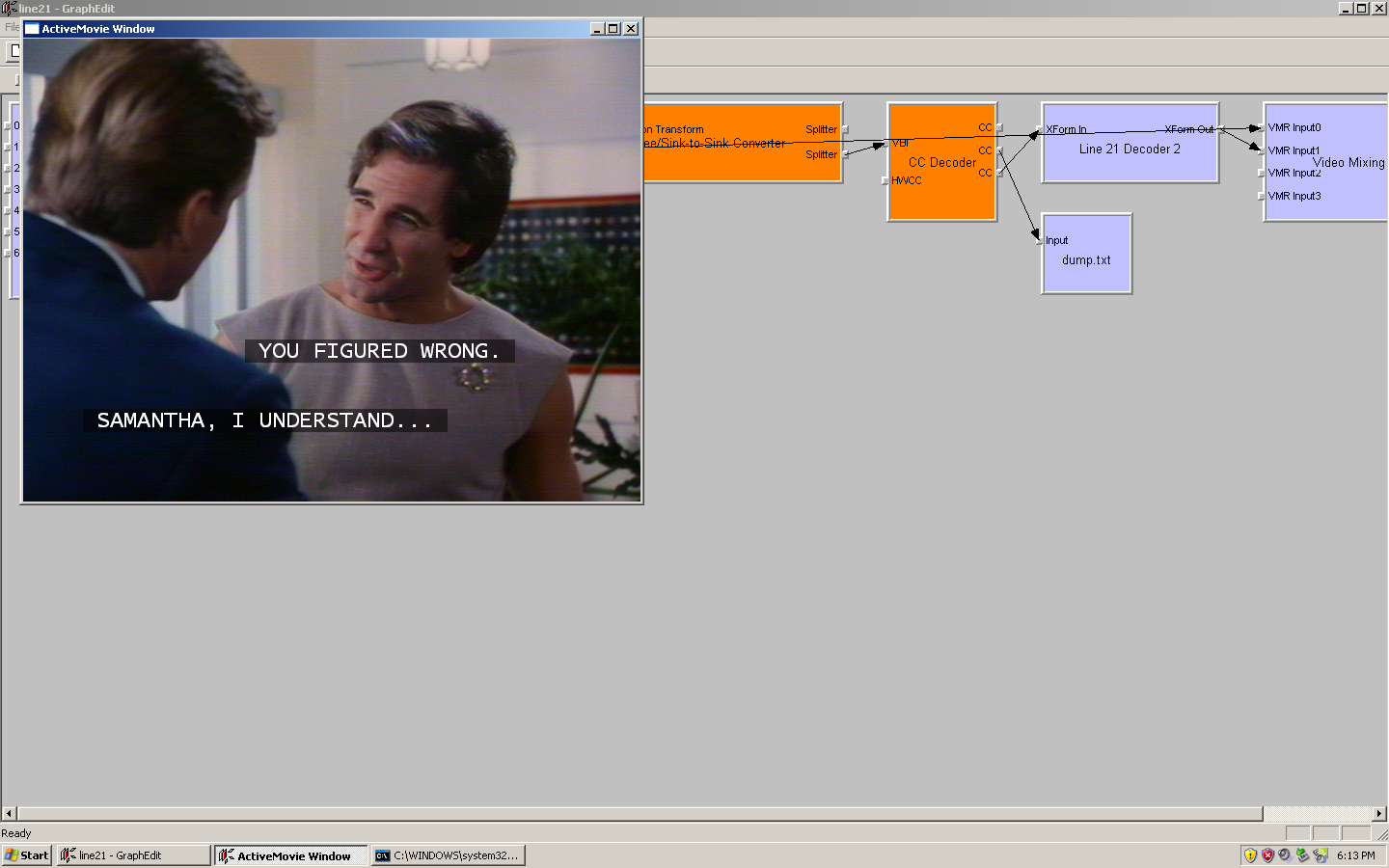The height and width of the screenshot is (868, 1389).
Task: Click the 6:13 PM taskbar clock
Action: point(1356,855)
